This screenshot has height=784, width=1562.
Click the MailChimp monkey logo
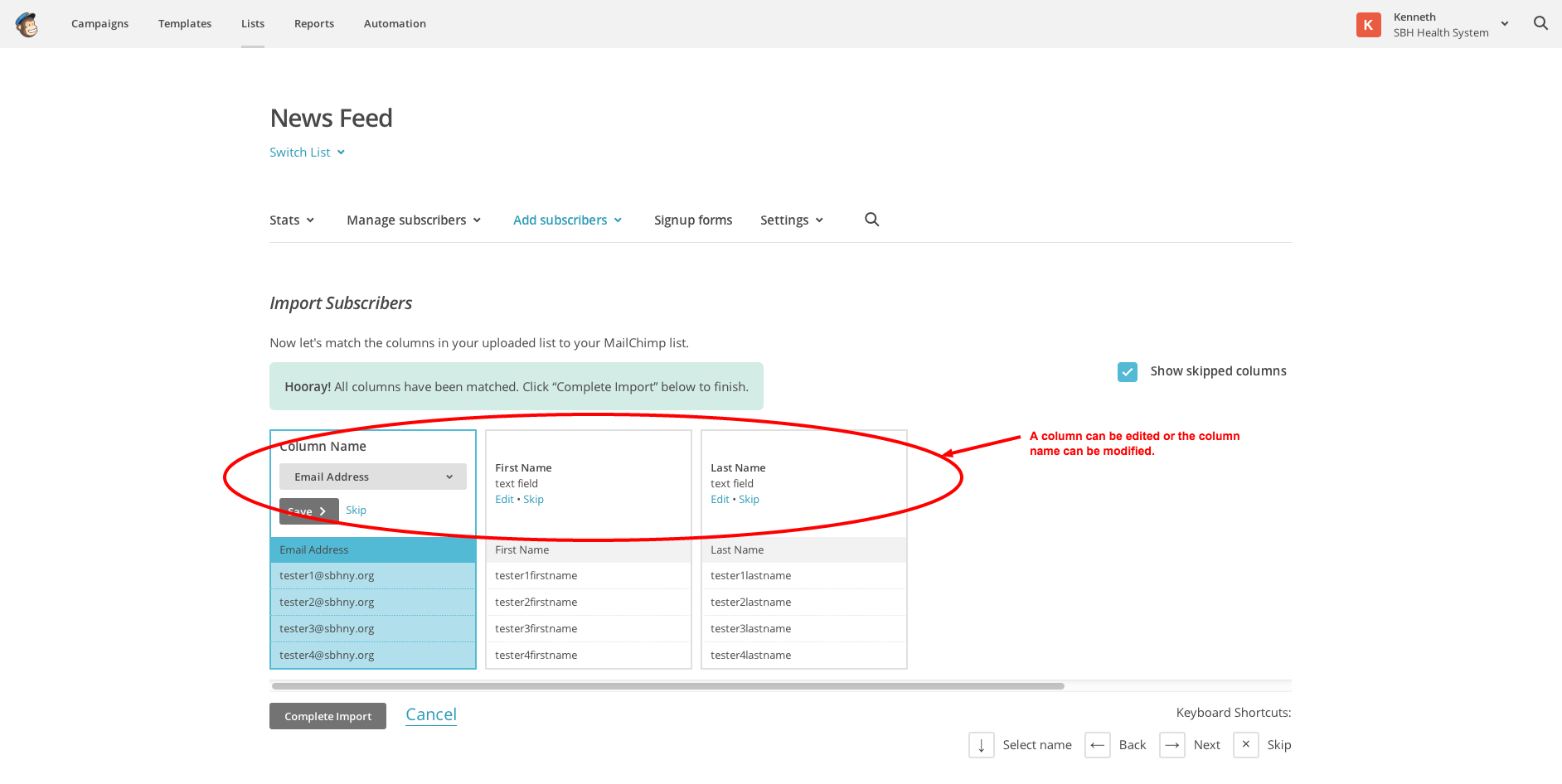click(x=27, y=25)
